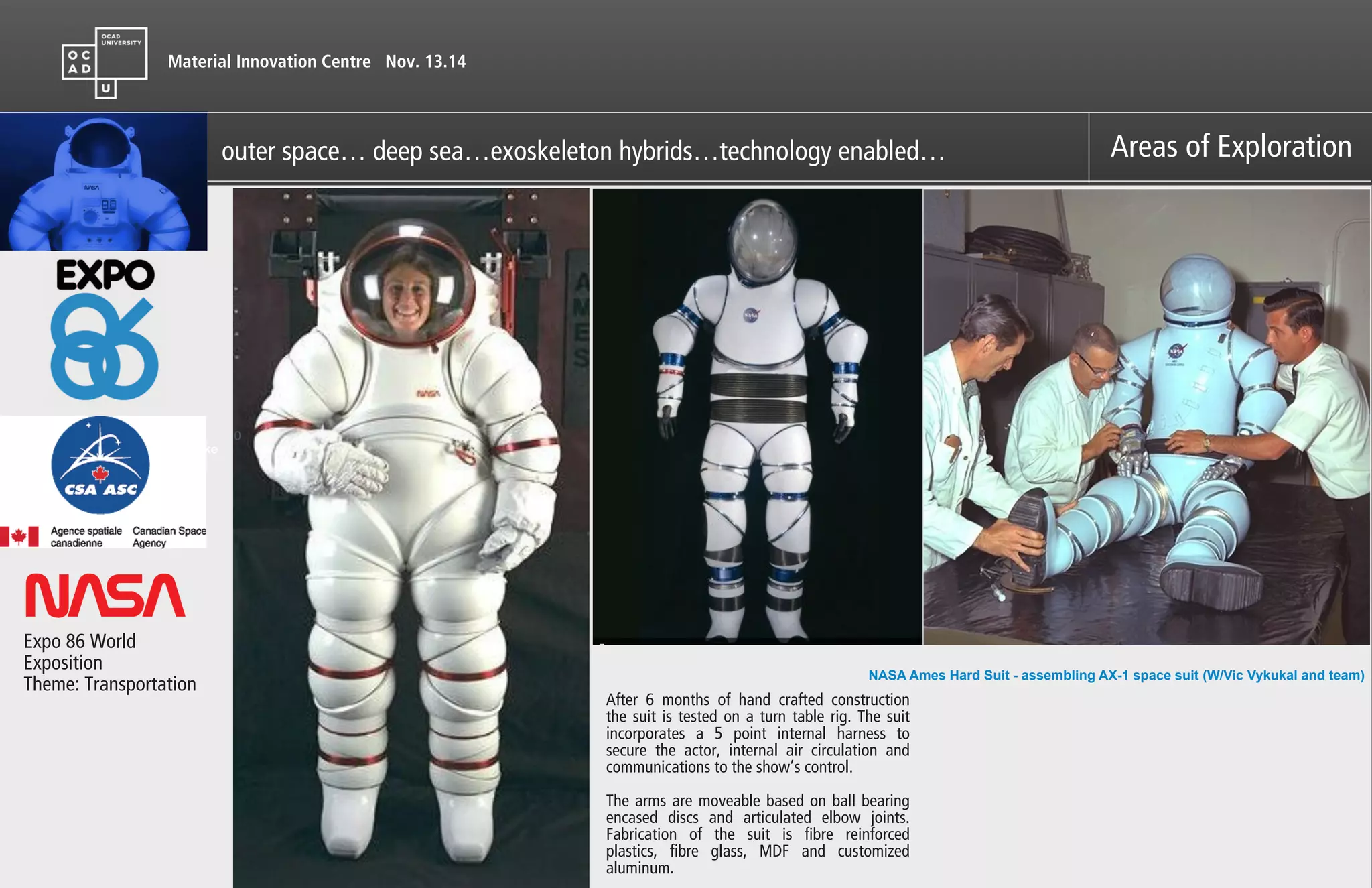Viewport: 1372px width, 888px height.
Task: Click the Areas of Exploration heading
Action: (1231, 147)
